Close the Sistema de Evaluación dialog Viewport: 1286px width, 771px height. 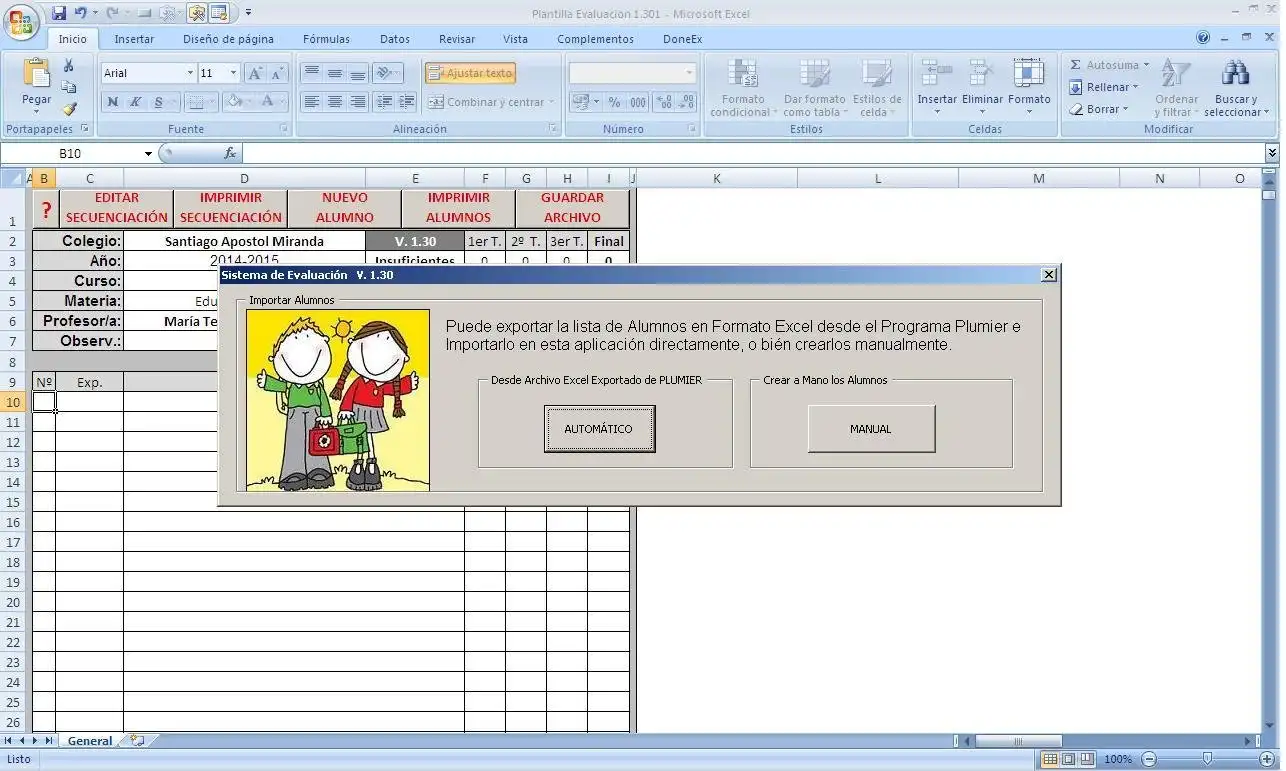(1048, 275)
